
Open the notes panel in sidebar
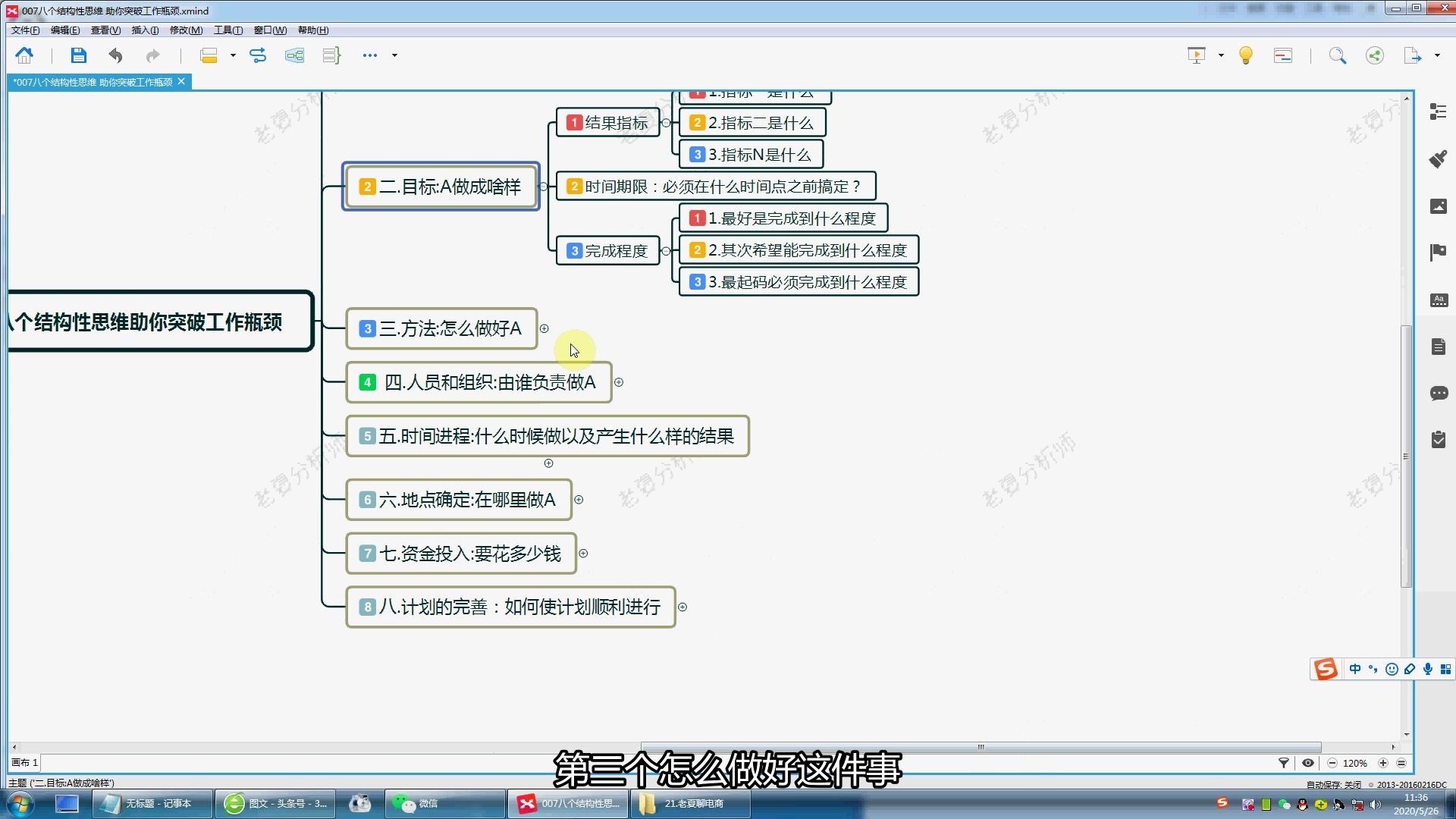pyautogui.click(x=1438, y=347)
